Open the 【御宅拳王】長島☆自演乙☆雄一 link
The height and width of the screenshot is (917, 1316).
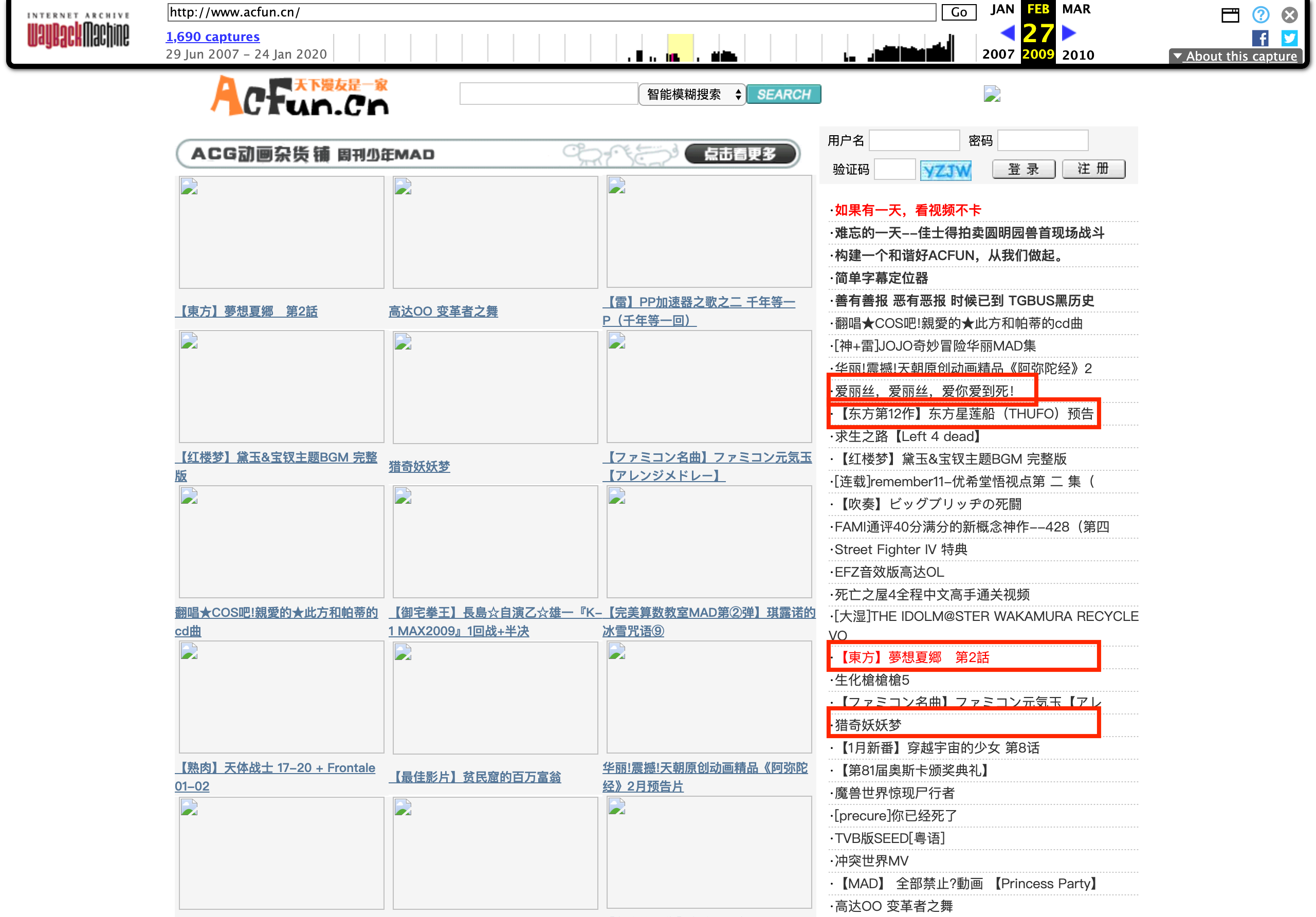(495, 622)
